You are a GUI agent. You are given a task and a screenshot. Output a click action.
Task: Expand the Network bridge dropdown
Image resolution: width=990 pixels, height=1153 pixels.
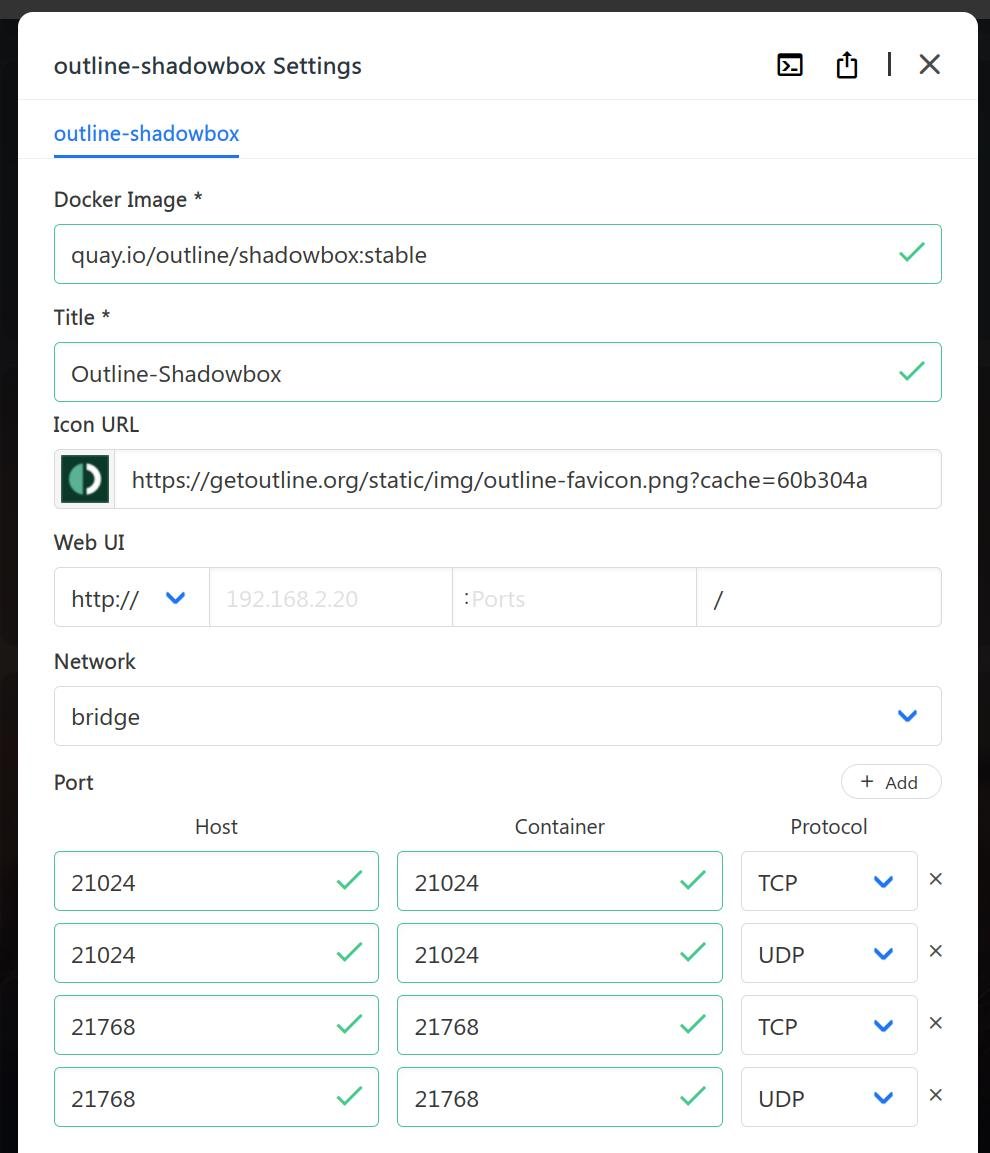pyautogui.click(x=497, y=716)
